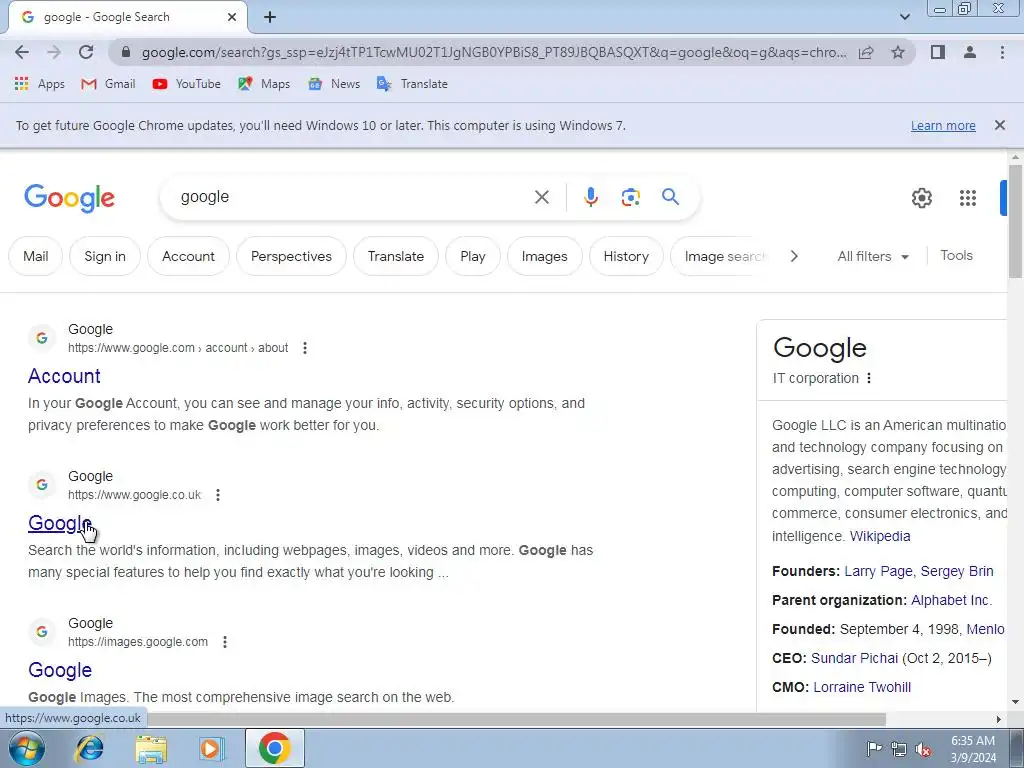This screenshot has height=768, width=1024.
Task: Open three-dot options for the account about result
Action: pos(304,348)
